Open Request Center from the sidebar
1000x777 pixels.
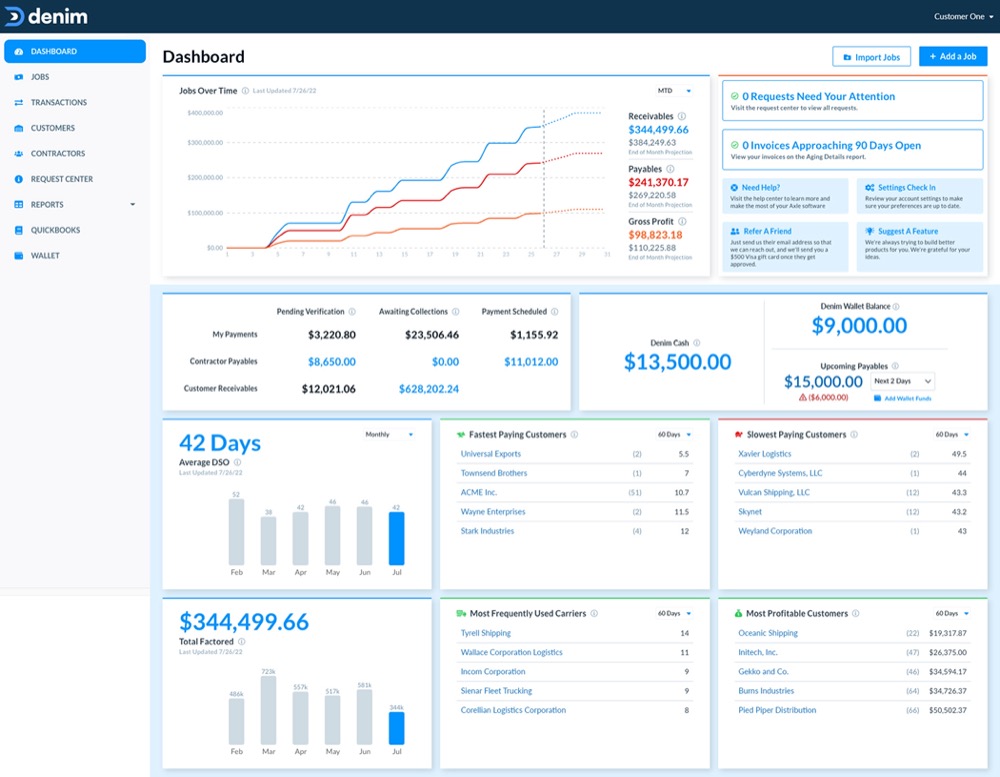[61, 179]
